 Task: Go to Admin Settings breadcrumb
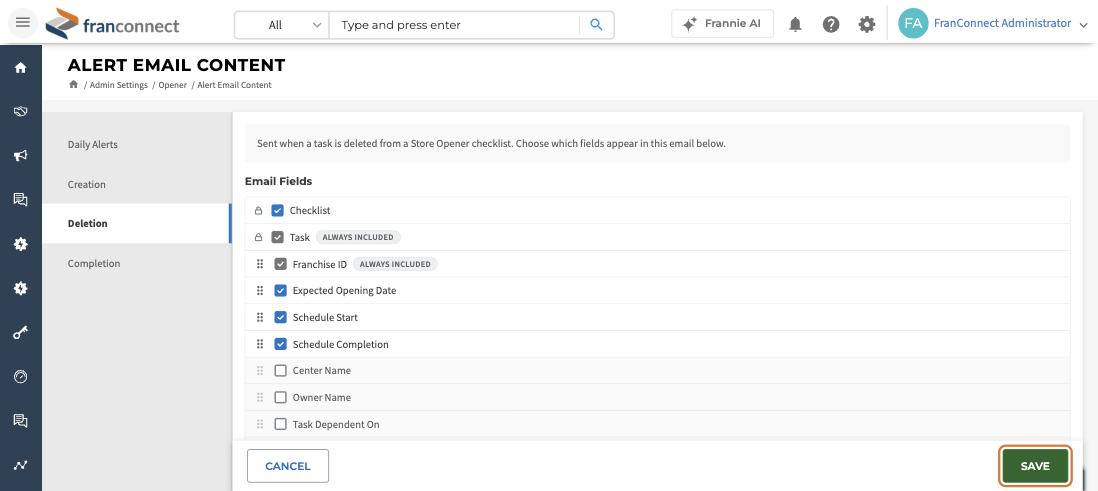(x=118, y=85)
